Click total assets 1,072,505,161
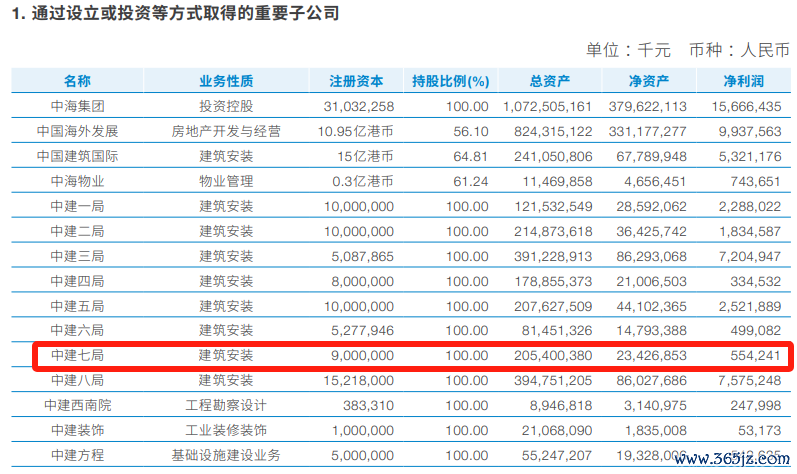The image size is (797, 474). pyautogui.click(x=547, y=106)
